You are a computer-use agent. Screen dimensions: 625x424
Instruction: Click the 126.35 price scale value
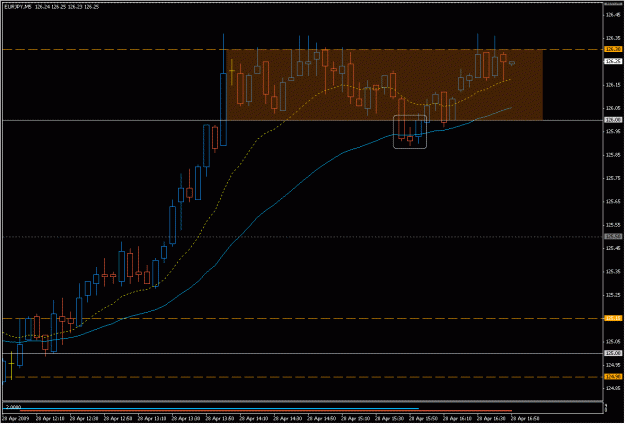(613, 38)
